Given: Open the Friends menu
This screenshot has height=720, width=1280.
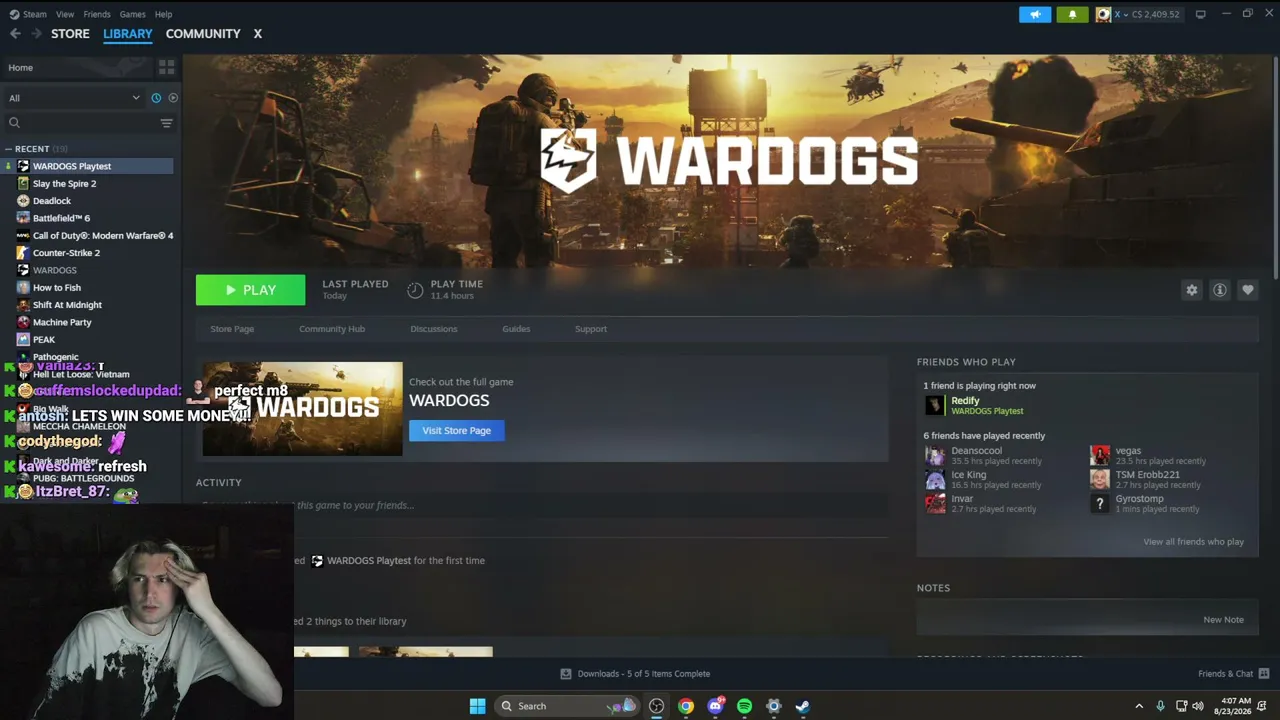Looking at the screenshot, I should tap(97, 14).
